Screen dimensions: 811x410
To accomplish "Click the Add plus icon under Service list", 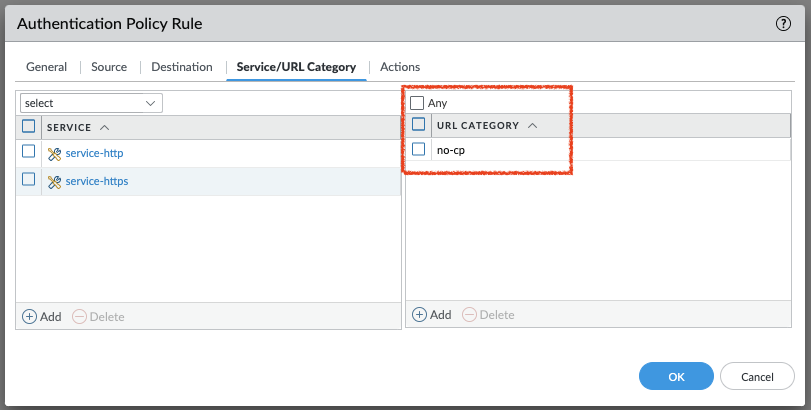I will coord(29,316).
